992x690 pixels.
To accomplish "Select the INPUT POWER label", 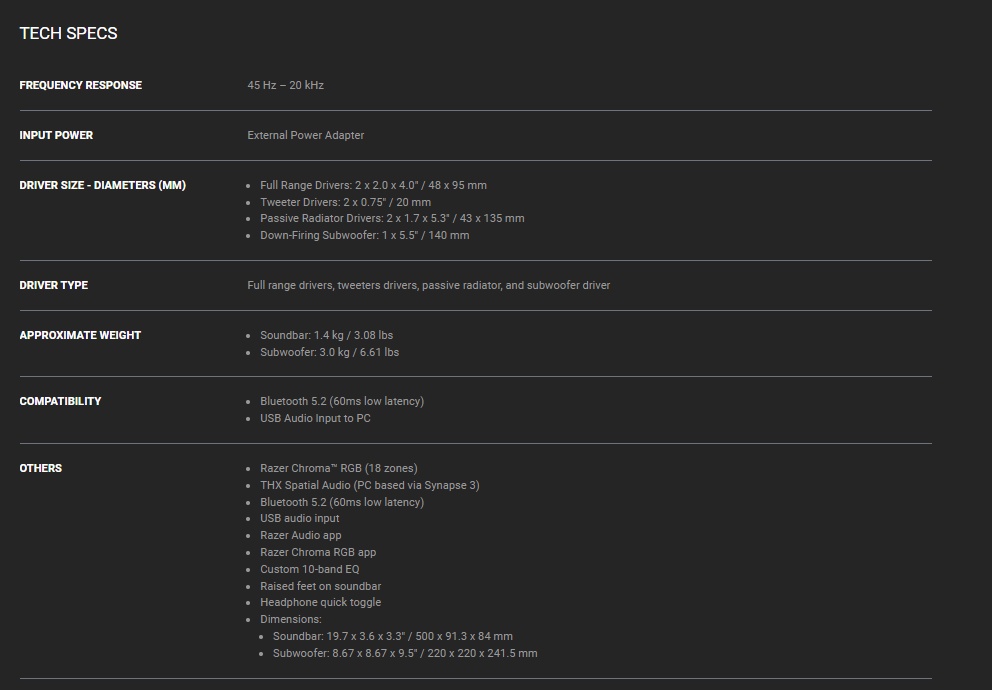I will 56,135.
